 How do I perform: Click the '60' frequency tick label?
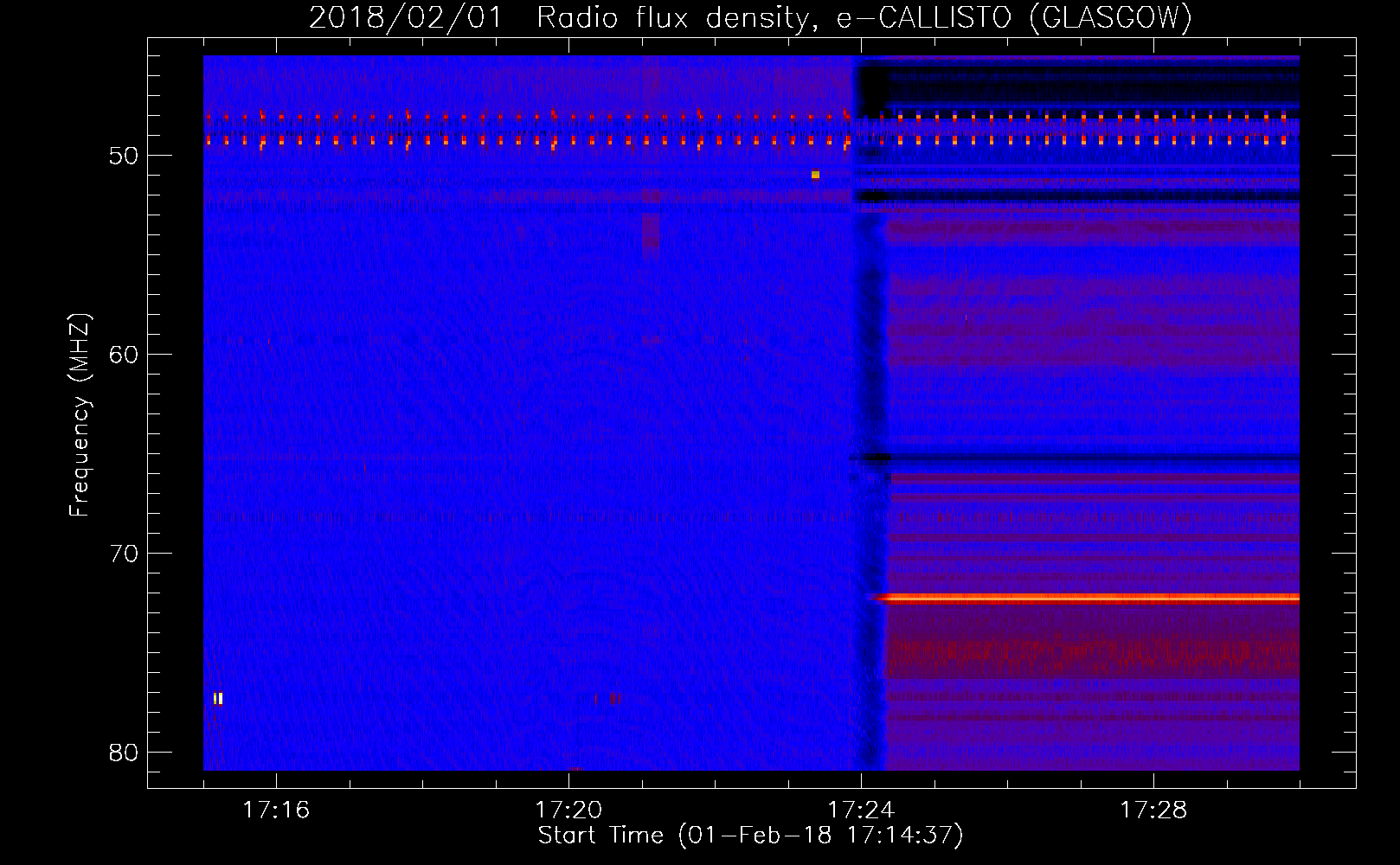(125, 355)
